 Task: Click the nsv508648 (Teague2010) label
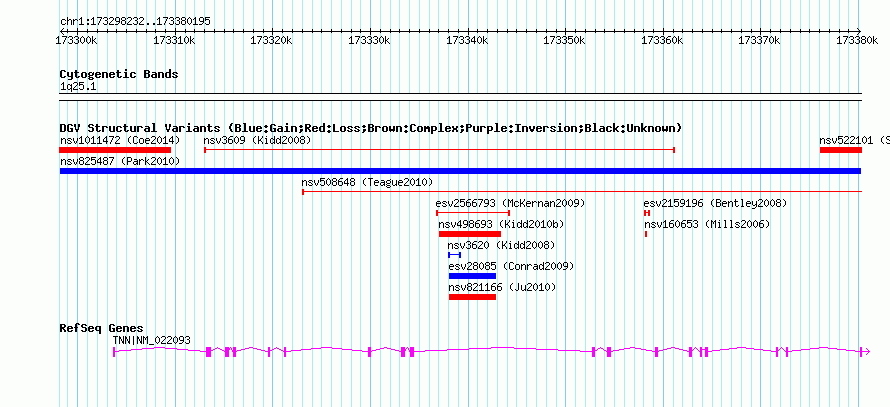(367, 182)
